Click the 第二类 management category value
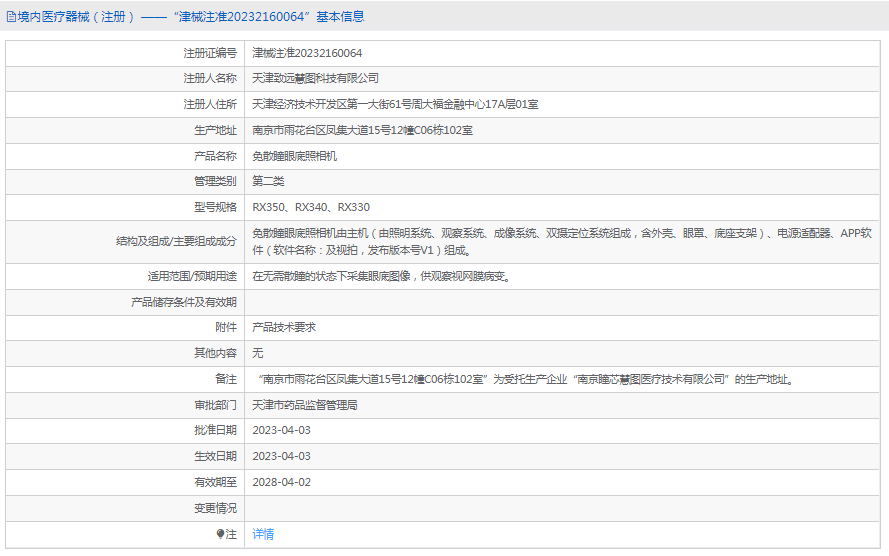 pos(268,181)
